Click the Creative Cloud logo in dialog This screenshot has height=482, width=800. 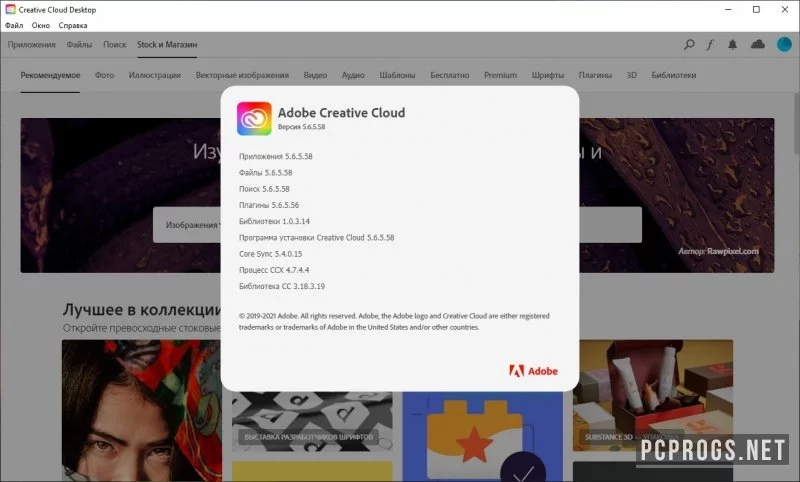[254, 118]
